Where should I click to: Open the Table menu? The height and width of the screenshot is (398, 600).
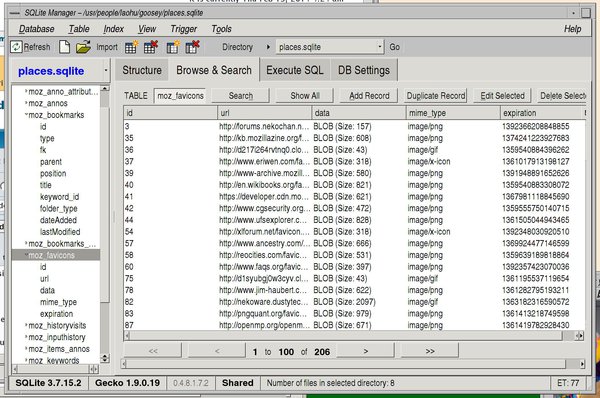pos(79,29)
